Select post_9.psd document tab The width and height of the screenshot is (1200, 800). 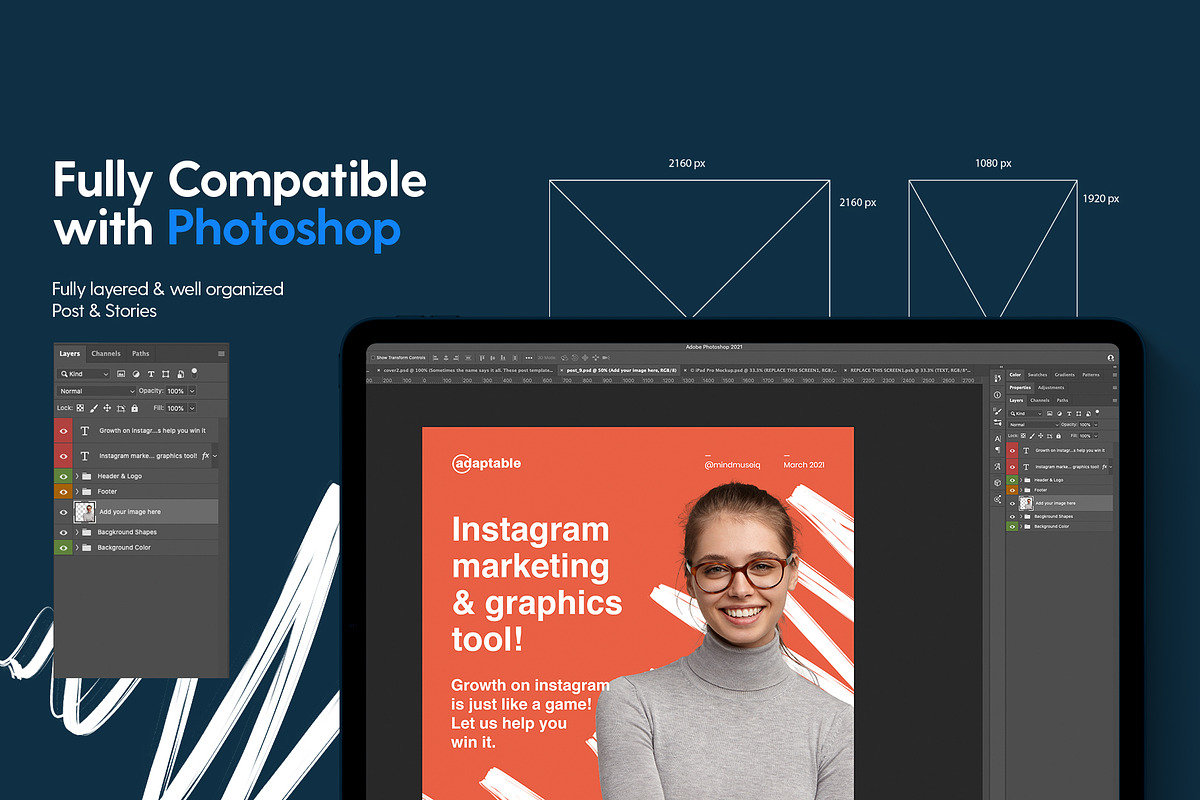click(620, 370)
